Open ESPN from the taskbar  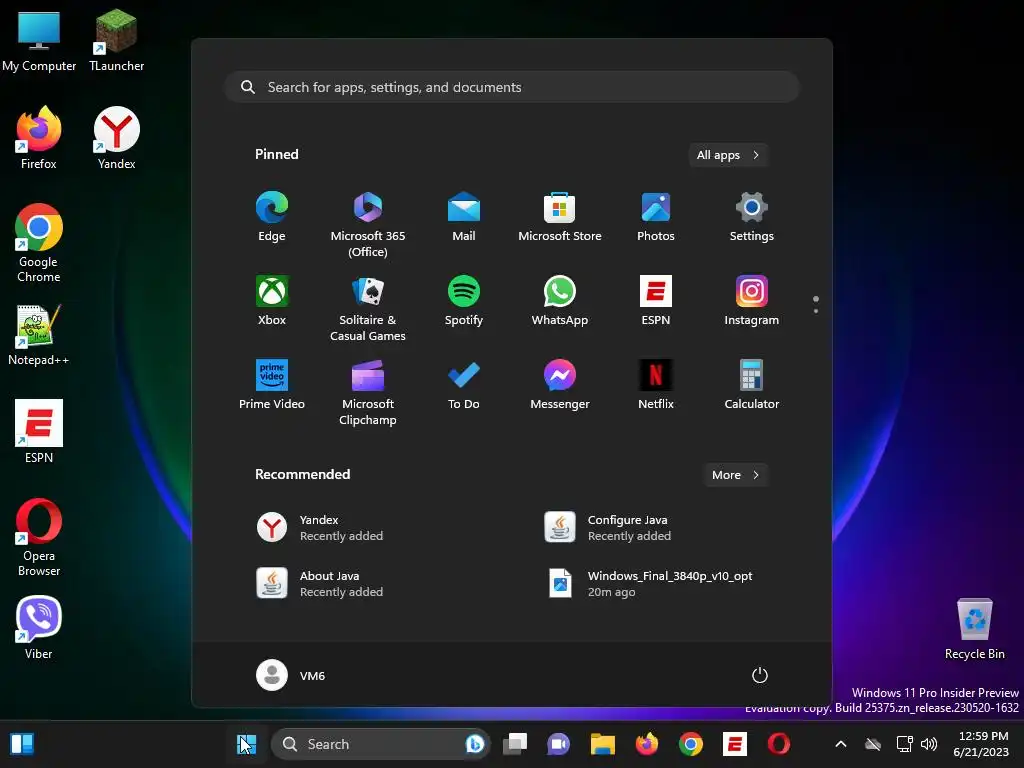pos(735,744)
